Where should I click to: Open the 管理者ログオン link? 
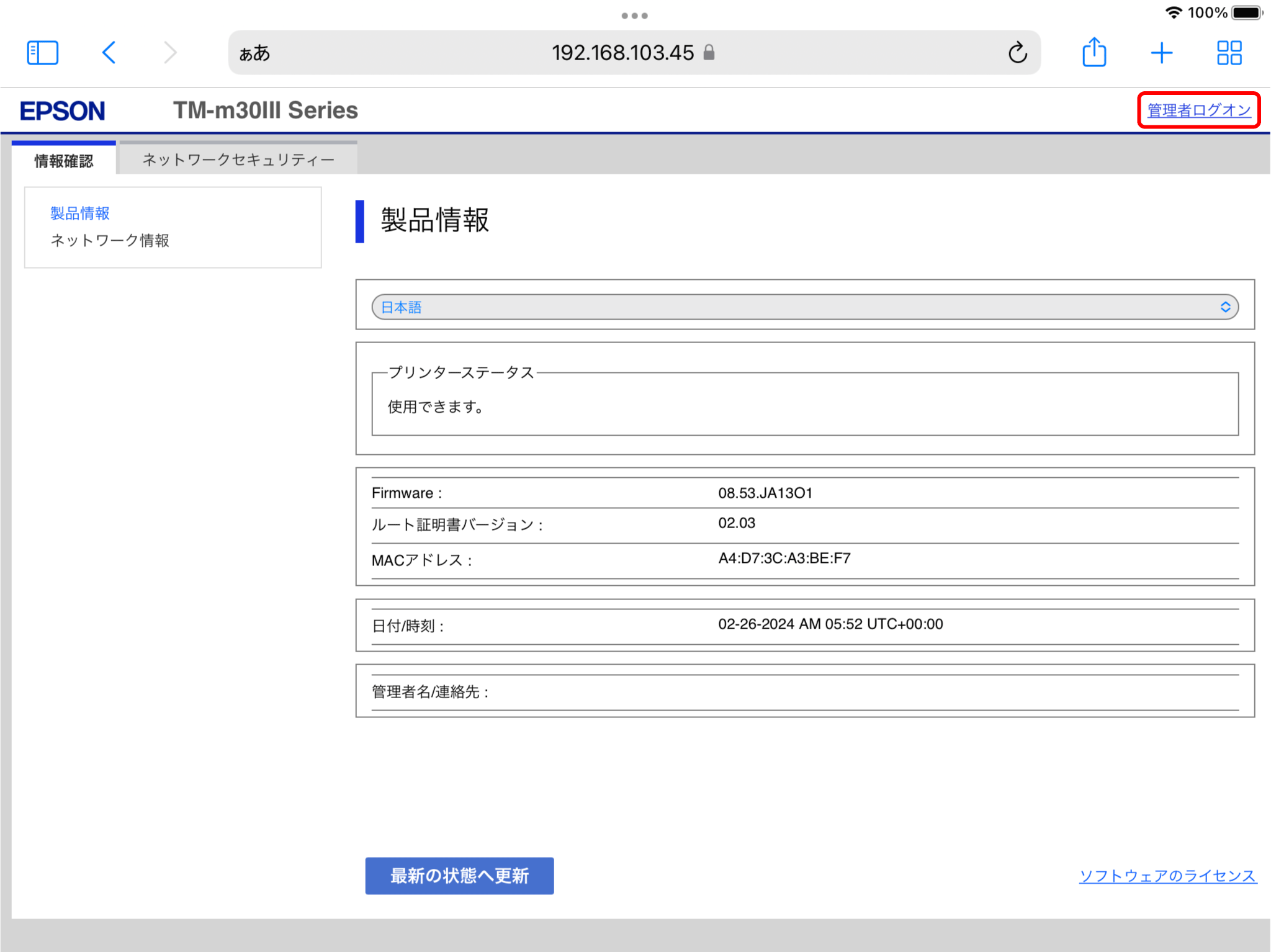(1199, 110)
